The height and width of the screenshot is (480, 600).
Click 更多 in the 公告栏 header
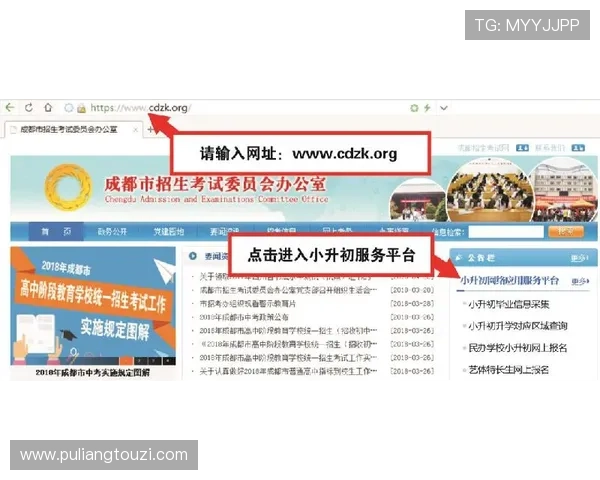(x=579, y=258)
